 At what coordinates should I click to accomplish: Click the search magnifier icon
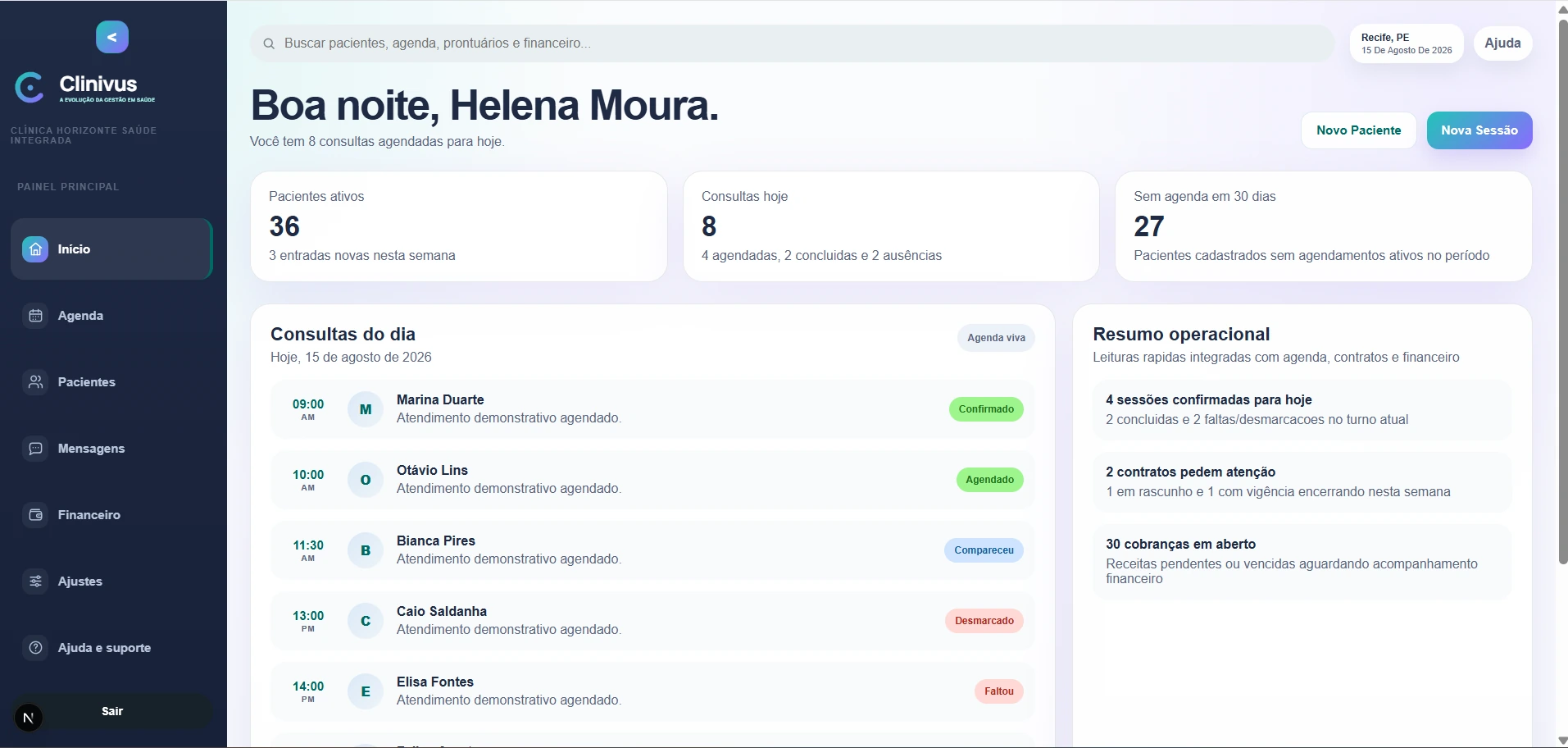click(x=269, y=43)
